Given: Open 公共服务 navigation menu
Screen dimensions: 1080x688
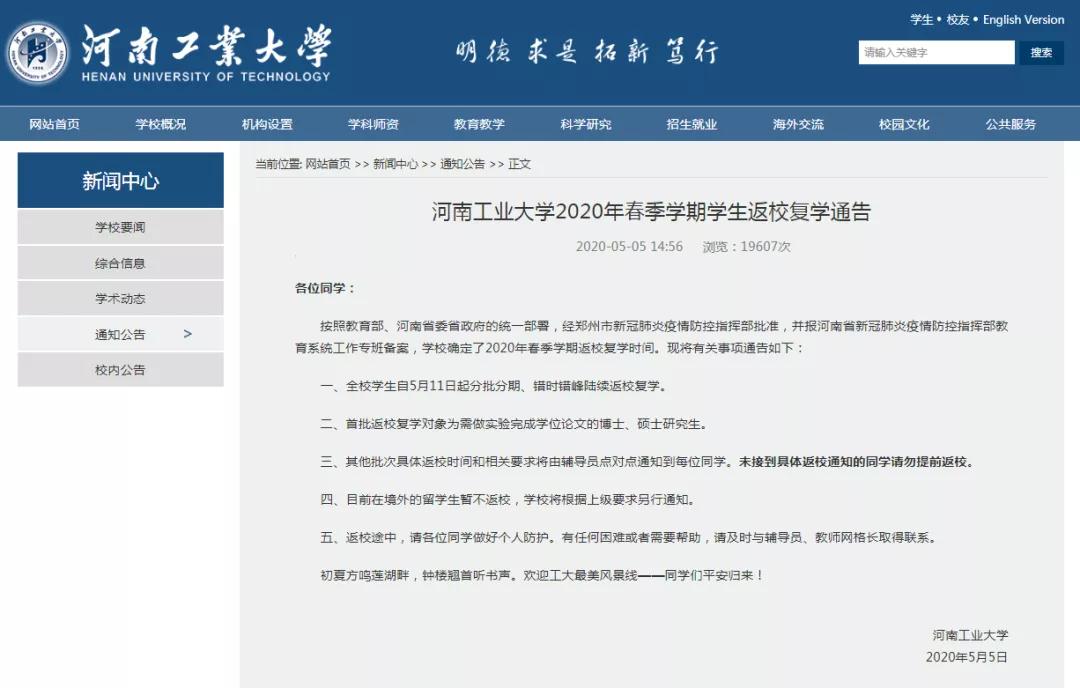Looking at the screenshot, I should pyautogui.click(x=1010, y=124).
